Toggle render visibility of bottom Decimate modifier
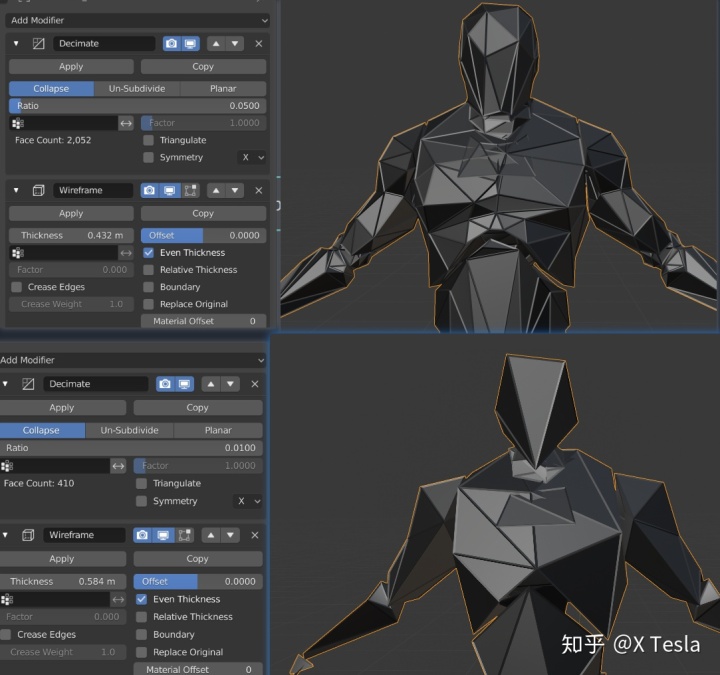The image size is (720, 675). (x=165, y=384)
